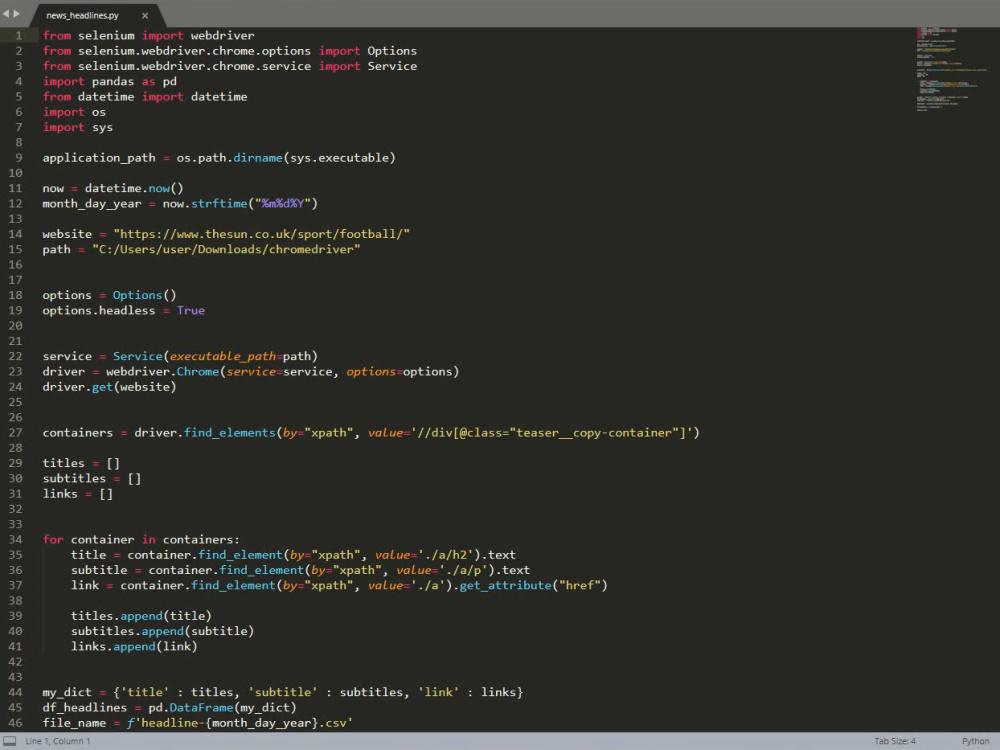The width and height of the screenshot is (1000, 750).
Task: Click Options import name on line 2
Action: tap(392, 51)
